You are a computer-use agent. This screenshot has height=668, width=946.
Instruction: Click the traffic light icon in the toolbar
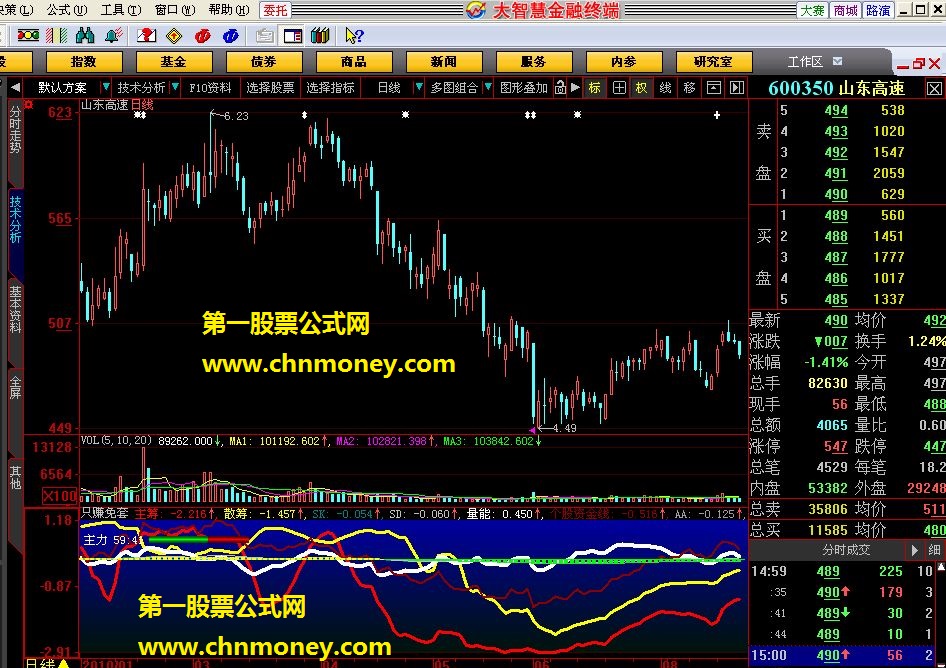point(28,36)
